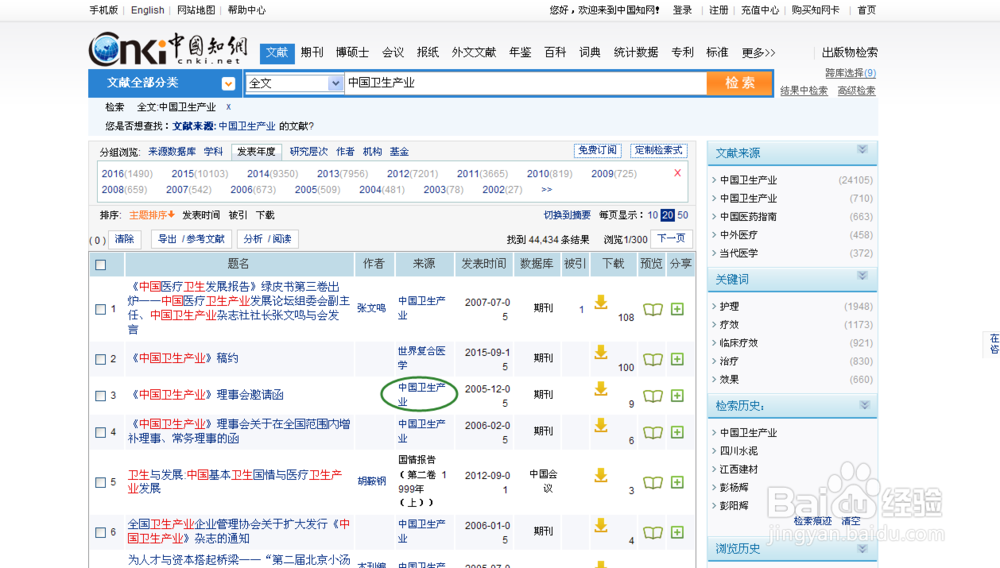
Task: Collapse the 检索历史 side panel
Action: click(865, 405)
